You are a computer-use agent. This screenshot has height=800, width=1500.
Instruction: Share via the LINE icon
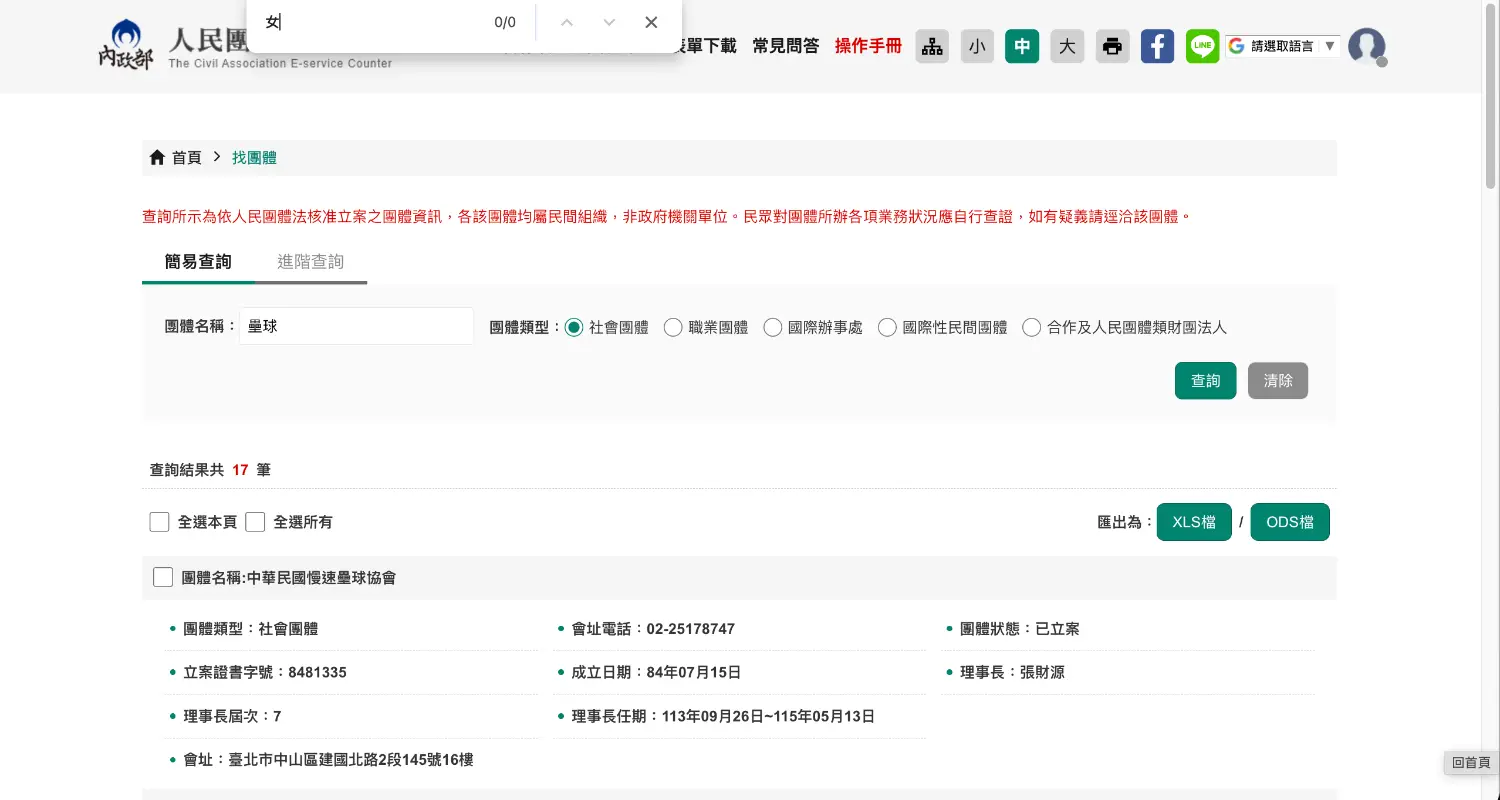click(1202, 47)
